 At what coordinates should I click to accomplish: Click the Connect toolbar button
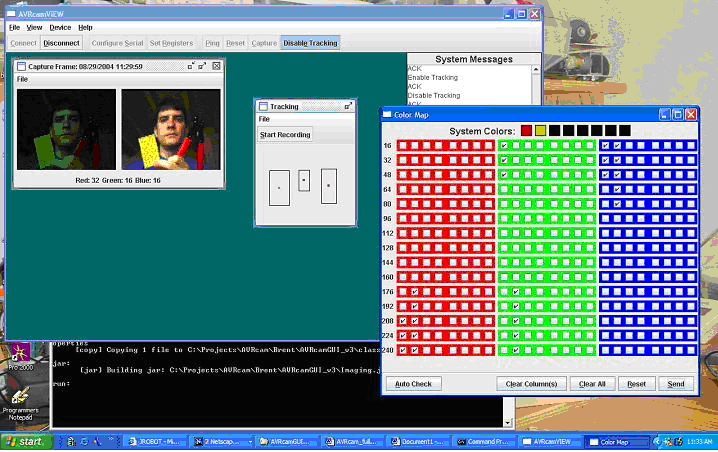coord(23,43)
